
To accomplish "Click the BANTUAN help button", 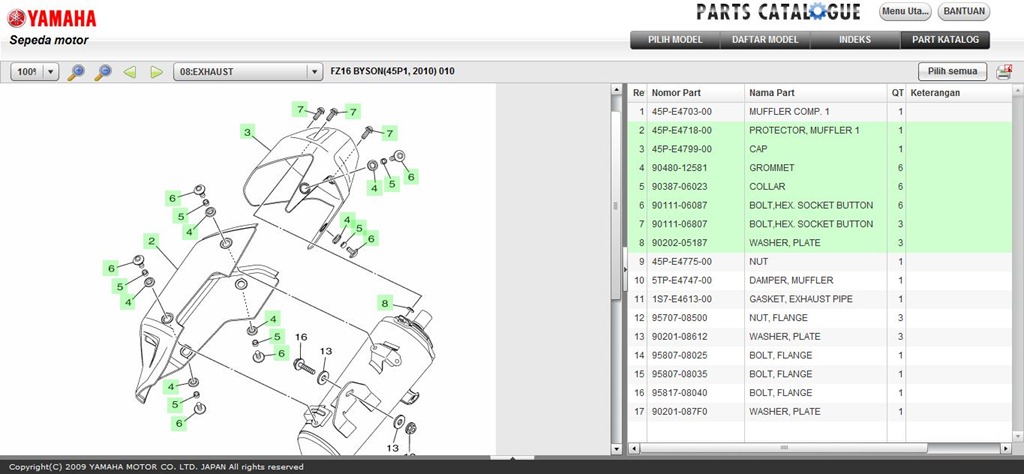I will [x=964, y=12].
